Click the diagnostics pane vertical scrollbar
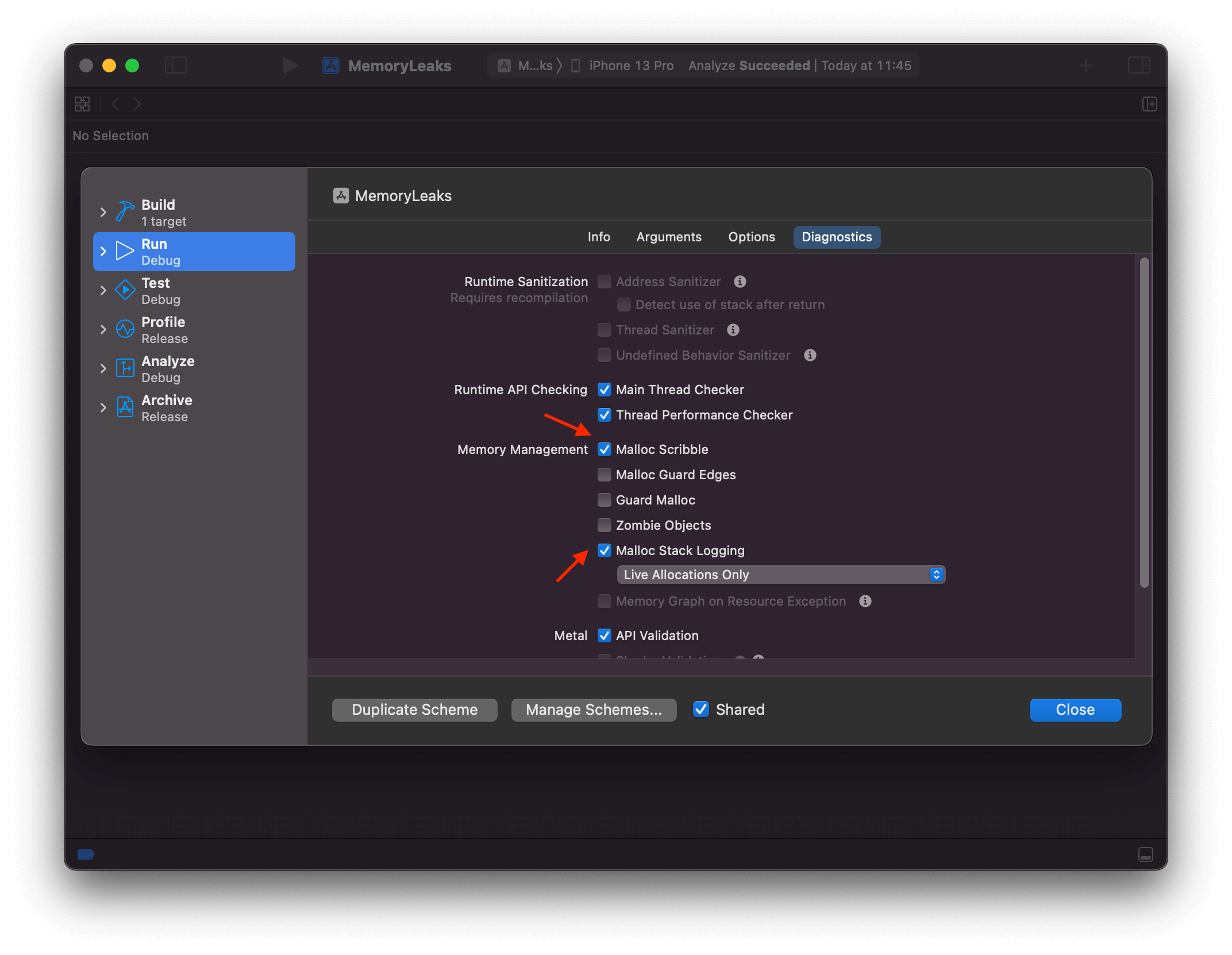 click(1144, 422)
